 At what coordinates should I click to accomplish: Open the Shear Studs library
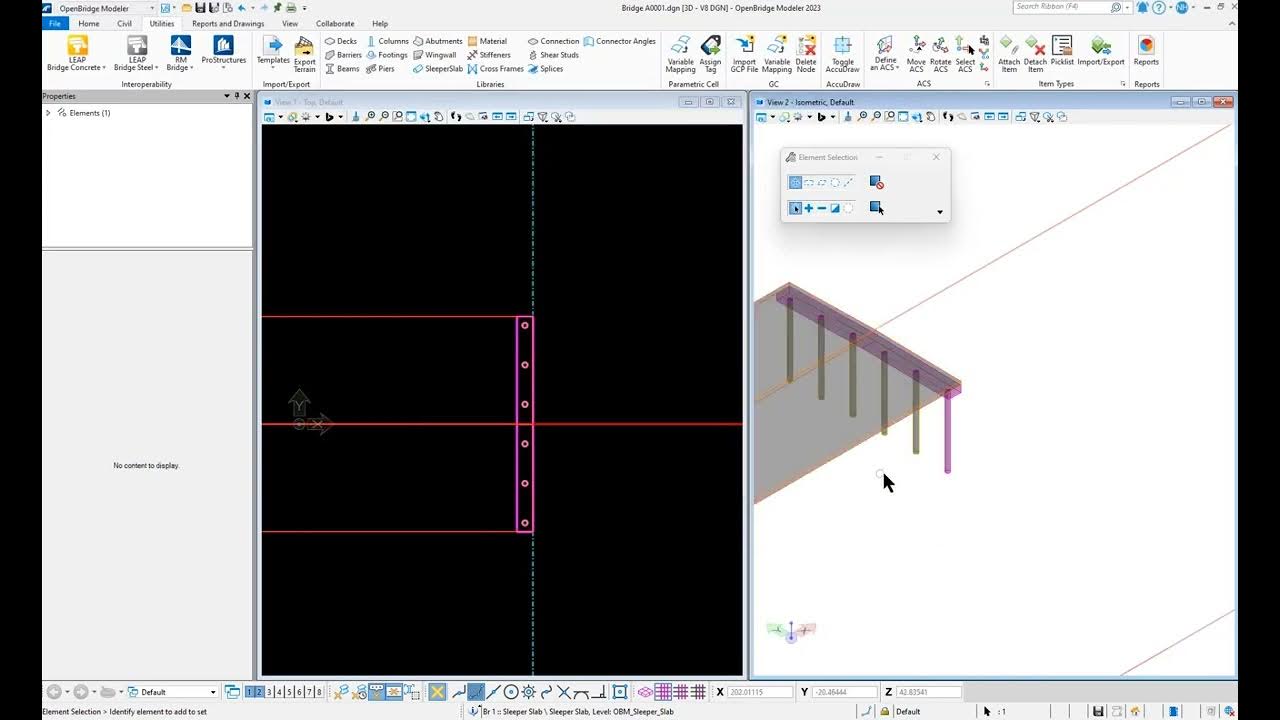coord(553,55)
